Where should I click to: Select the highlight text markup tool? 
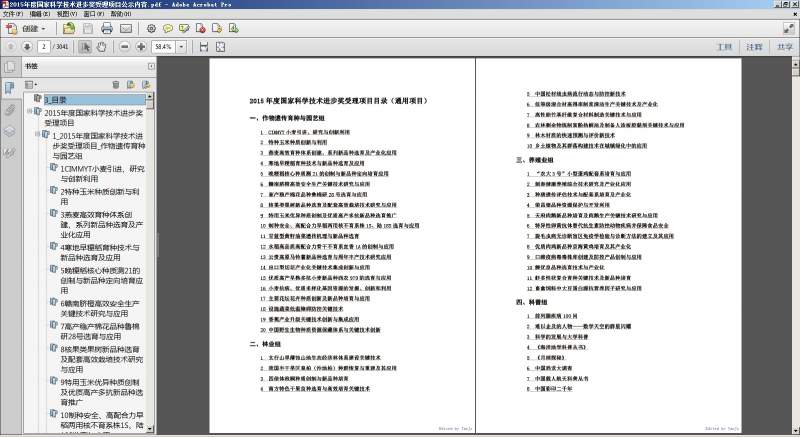tap(184, 29)
